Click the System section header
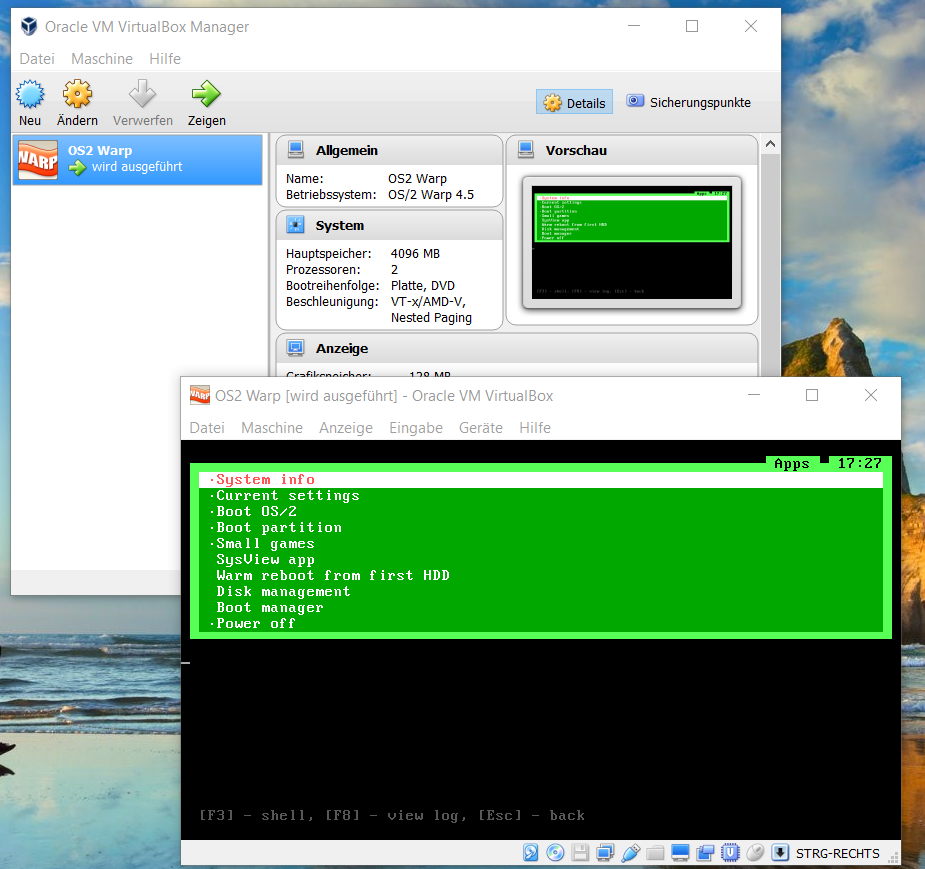The height and width of the screenshot is (869, 925). tap(389, 225)
